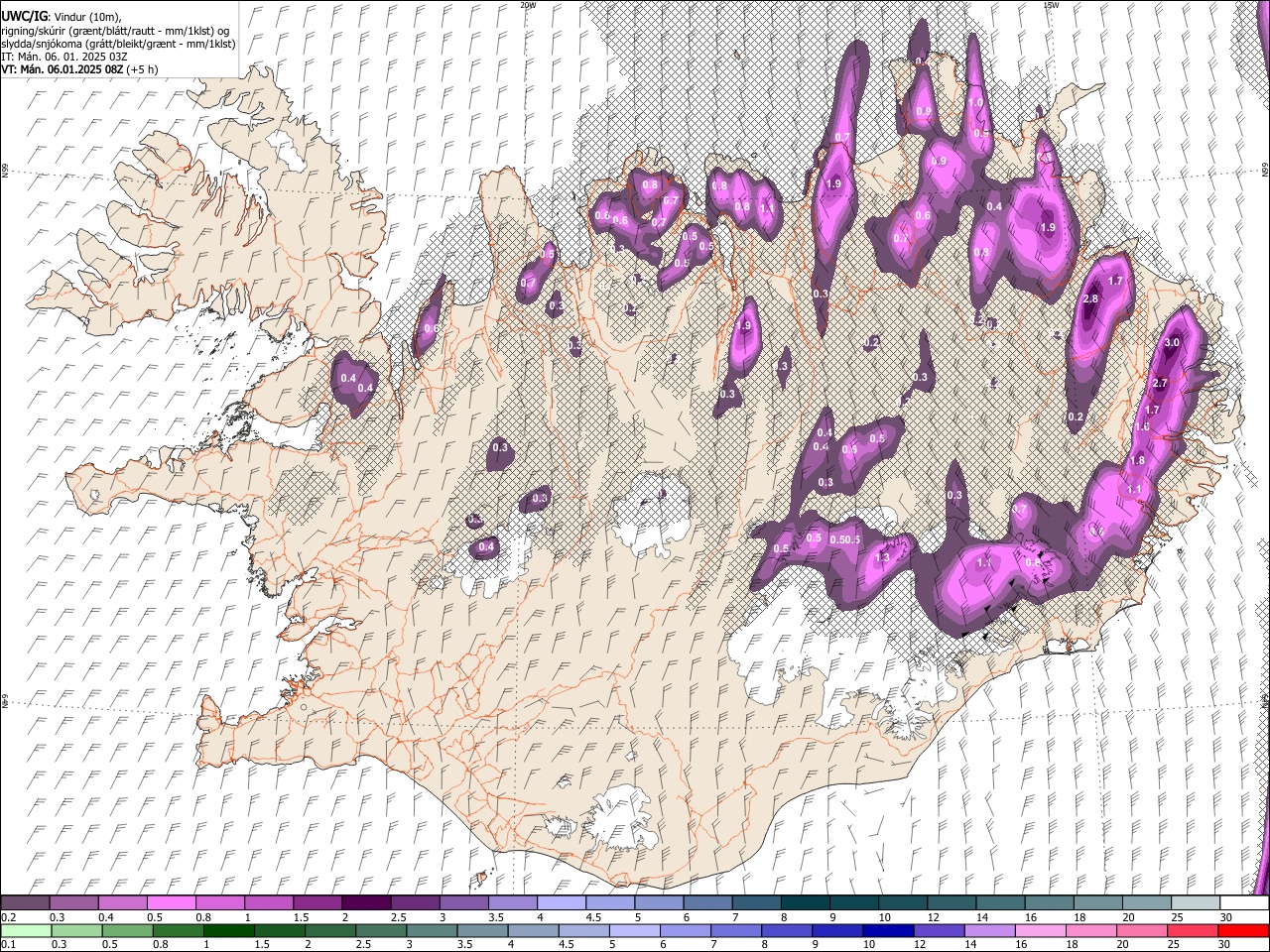Pick the dark teal snow swatch labeled 9

point(853,903)
